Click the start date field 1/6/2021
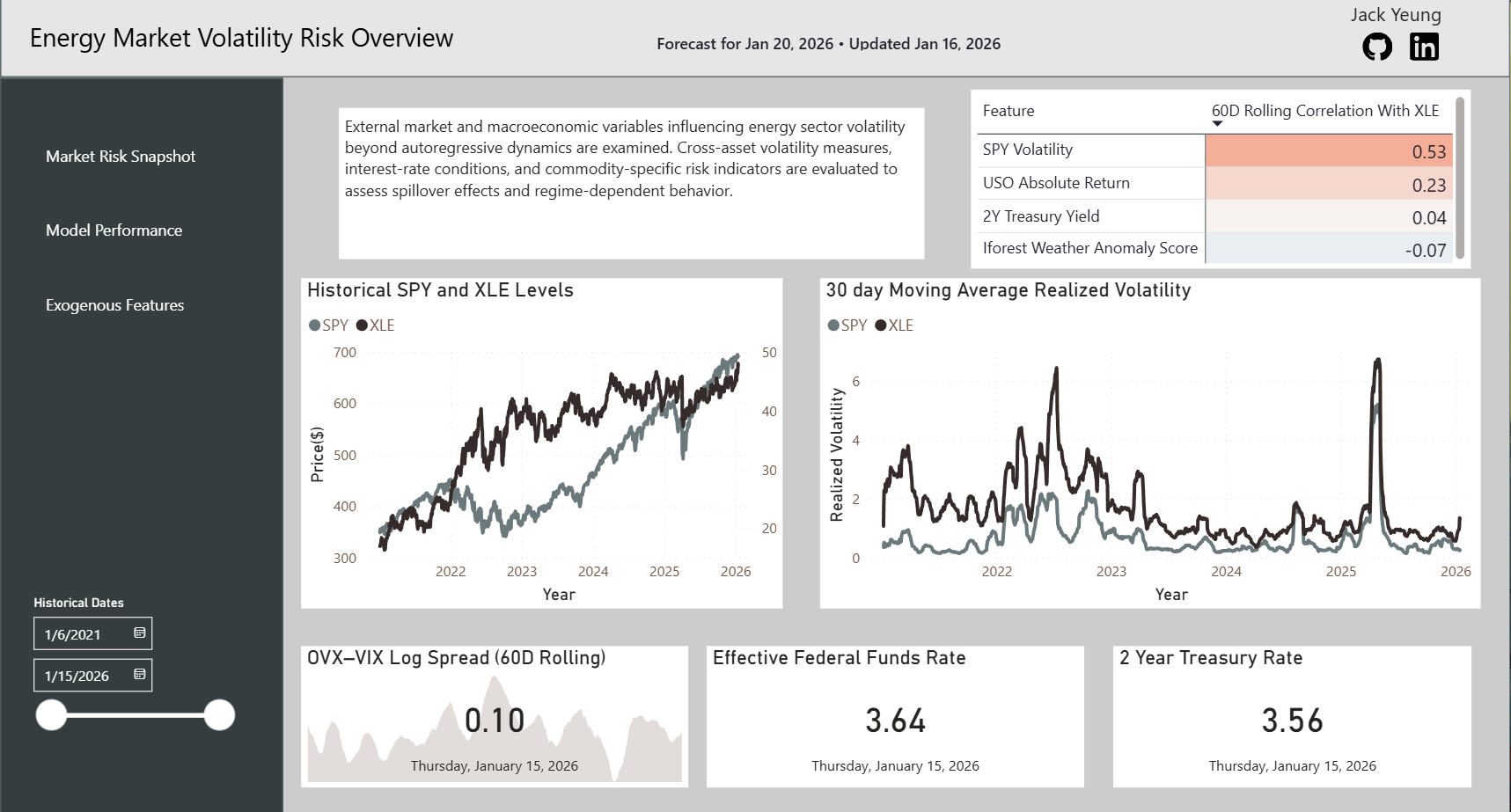 (92, 633)
